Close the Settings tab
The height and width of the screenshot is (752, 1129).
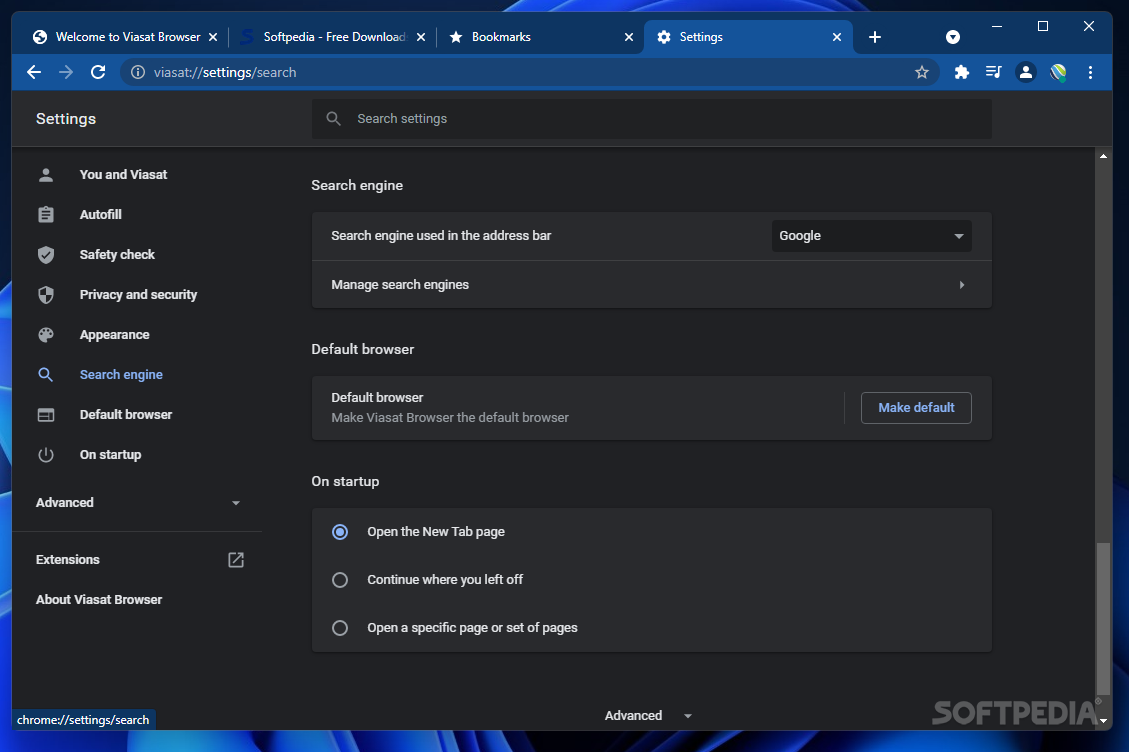point(837,37)
